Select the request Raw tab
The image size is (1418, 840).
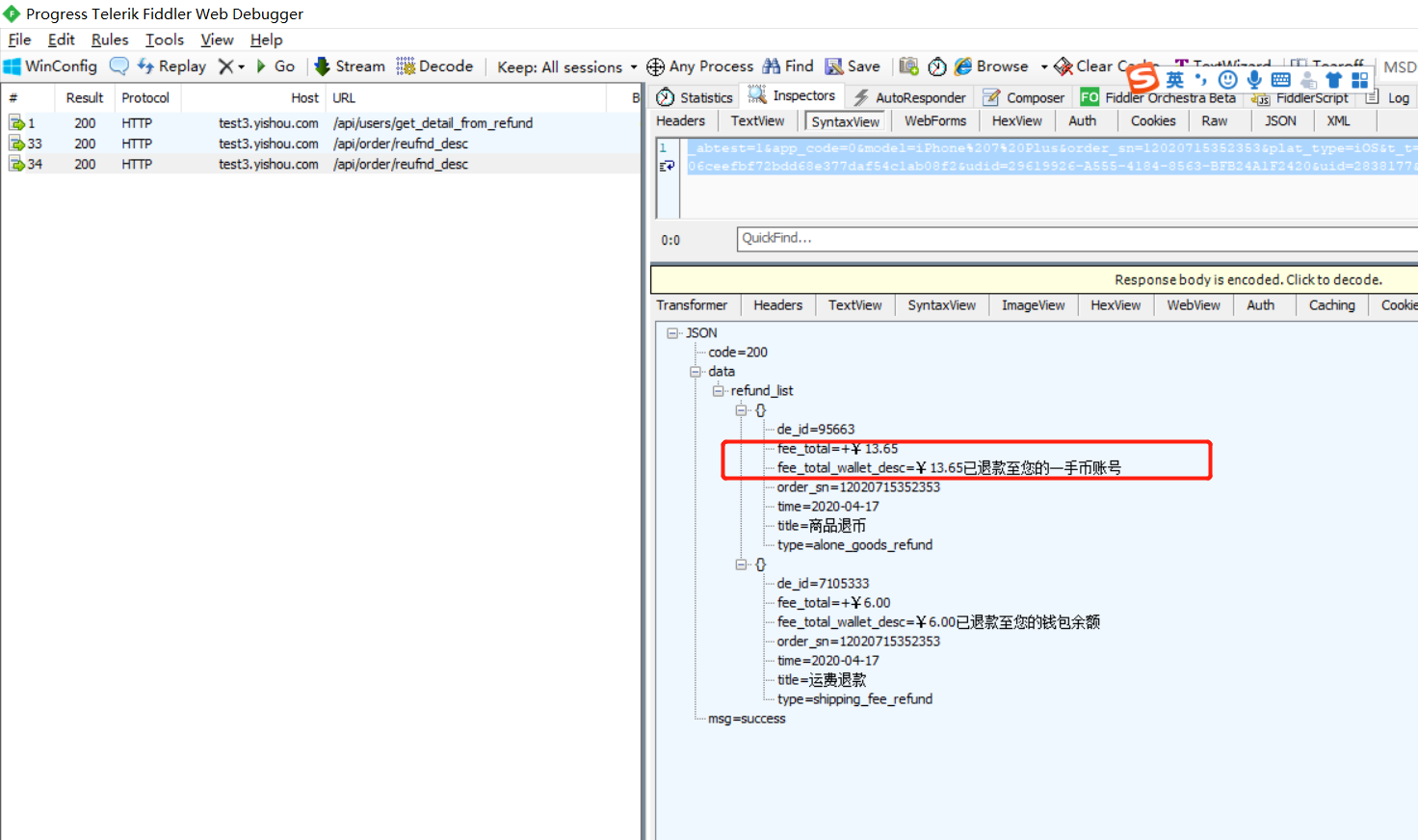pos(1214,120)
